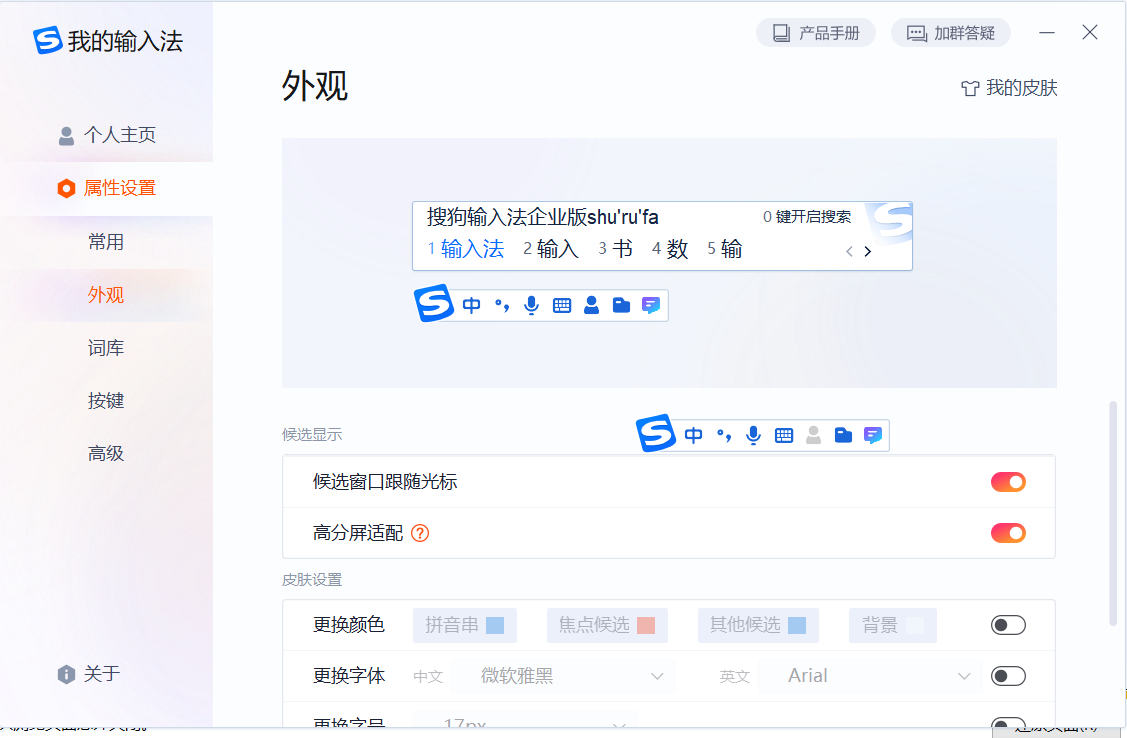Click the previous candidates page arrow

coord(850,252)
